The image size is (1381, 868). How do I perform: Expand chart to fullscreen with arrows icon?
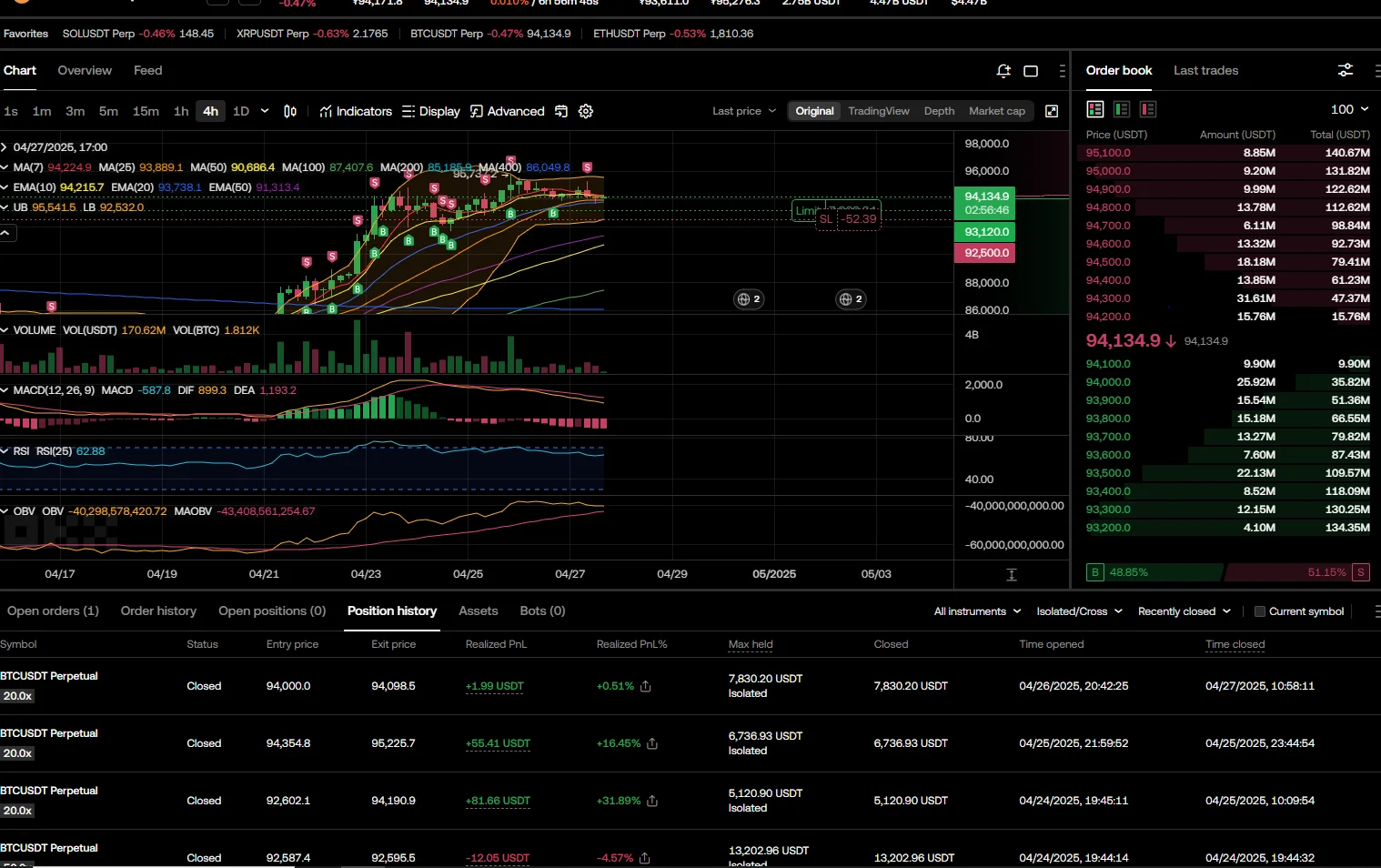pyautogui.click(x=1052, y=111)
